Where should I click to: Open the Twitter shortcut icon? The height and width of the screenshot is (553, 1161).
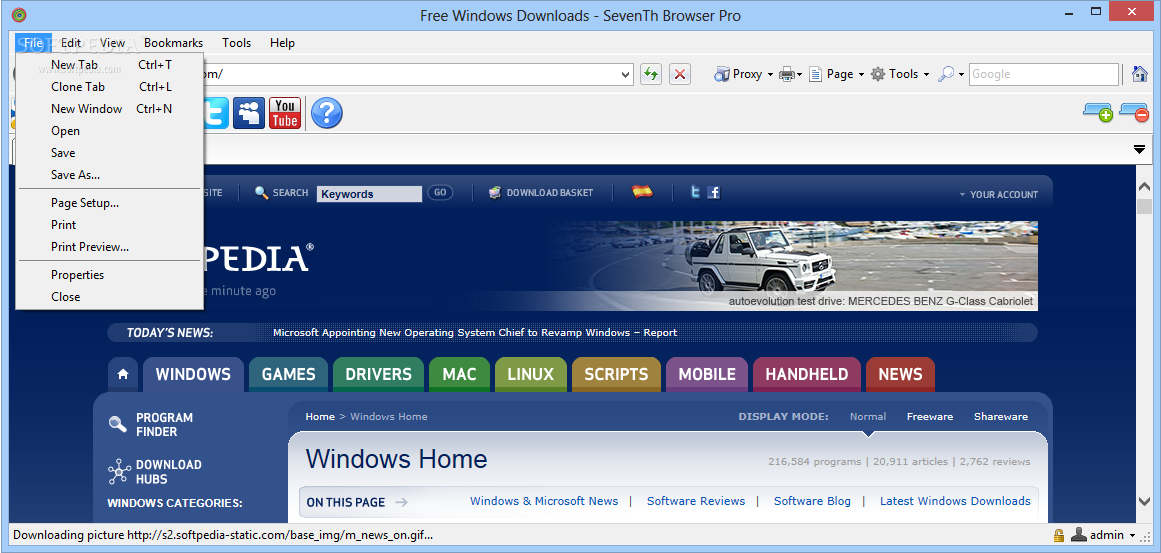click(x=216, y=113)
